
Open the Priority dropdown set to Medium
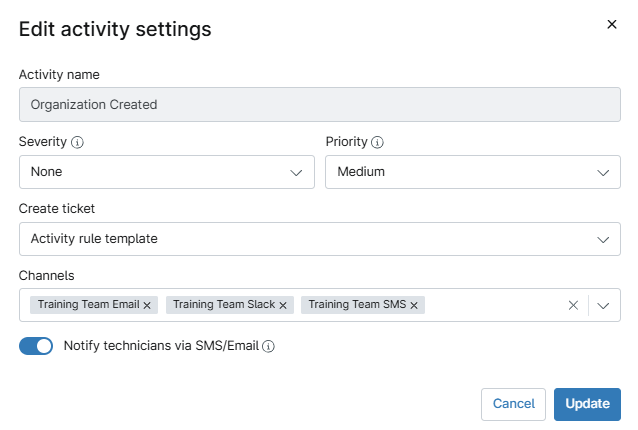[x=473, y=172]
